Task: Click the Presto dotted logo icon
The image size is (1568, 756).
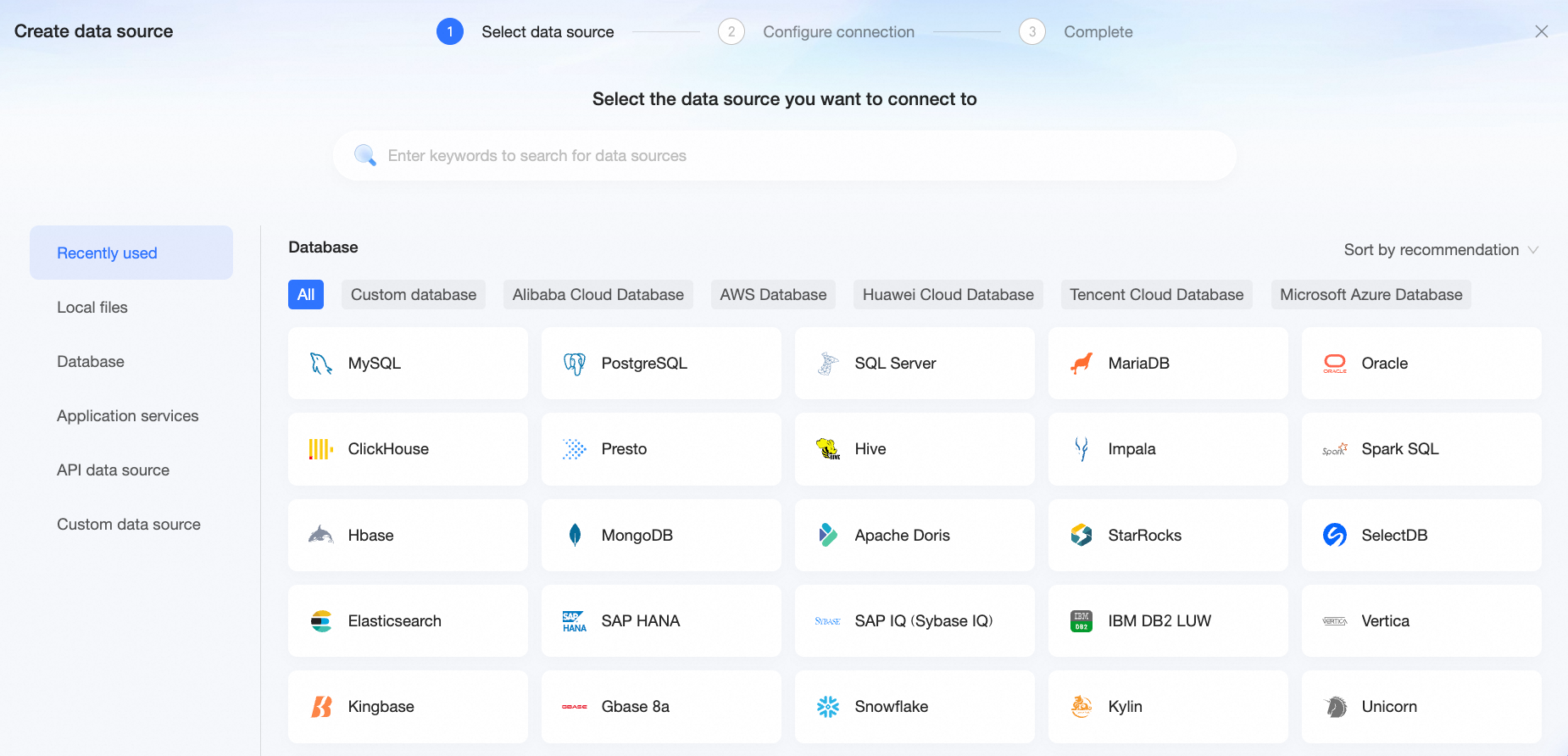Action: [x=575, y=449]
